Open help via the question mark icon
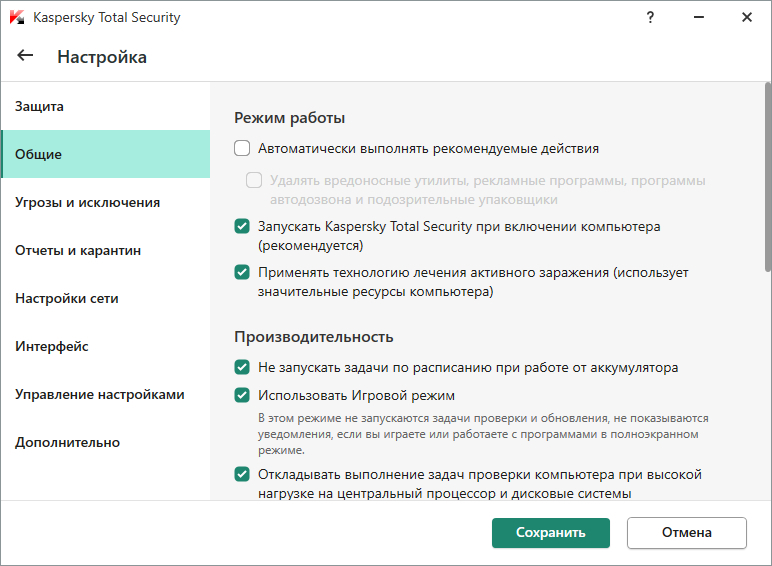 click(651, 18)
